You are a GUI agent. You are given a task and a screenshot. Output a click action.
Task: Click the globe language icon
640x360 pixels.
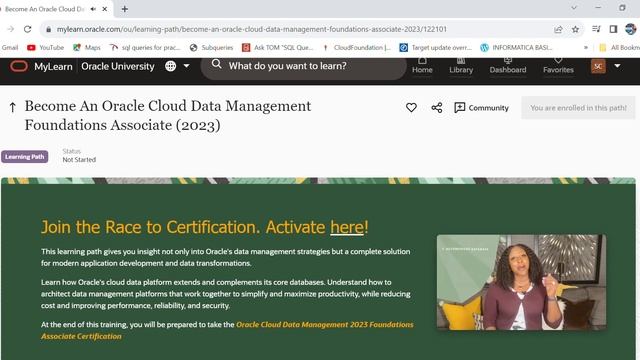171,66
